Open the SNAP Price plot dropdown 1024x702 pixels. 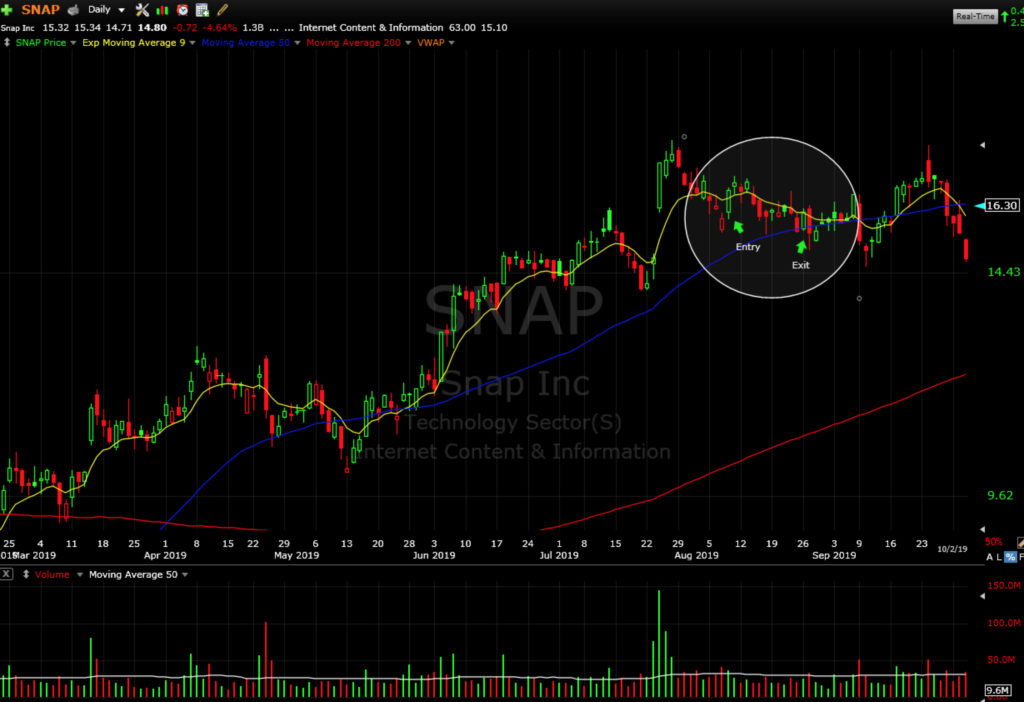(x=73, y=42)
